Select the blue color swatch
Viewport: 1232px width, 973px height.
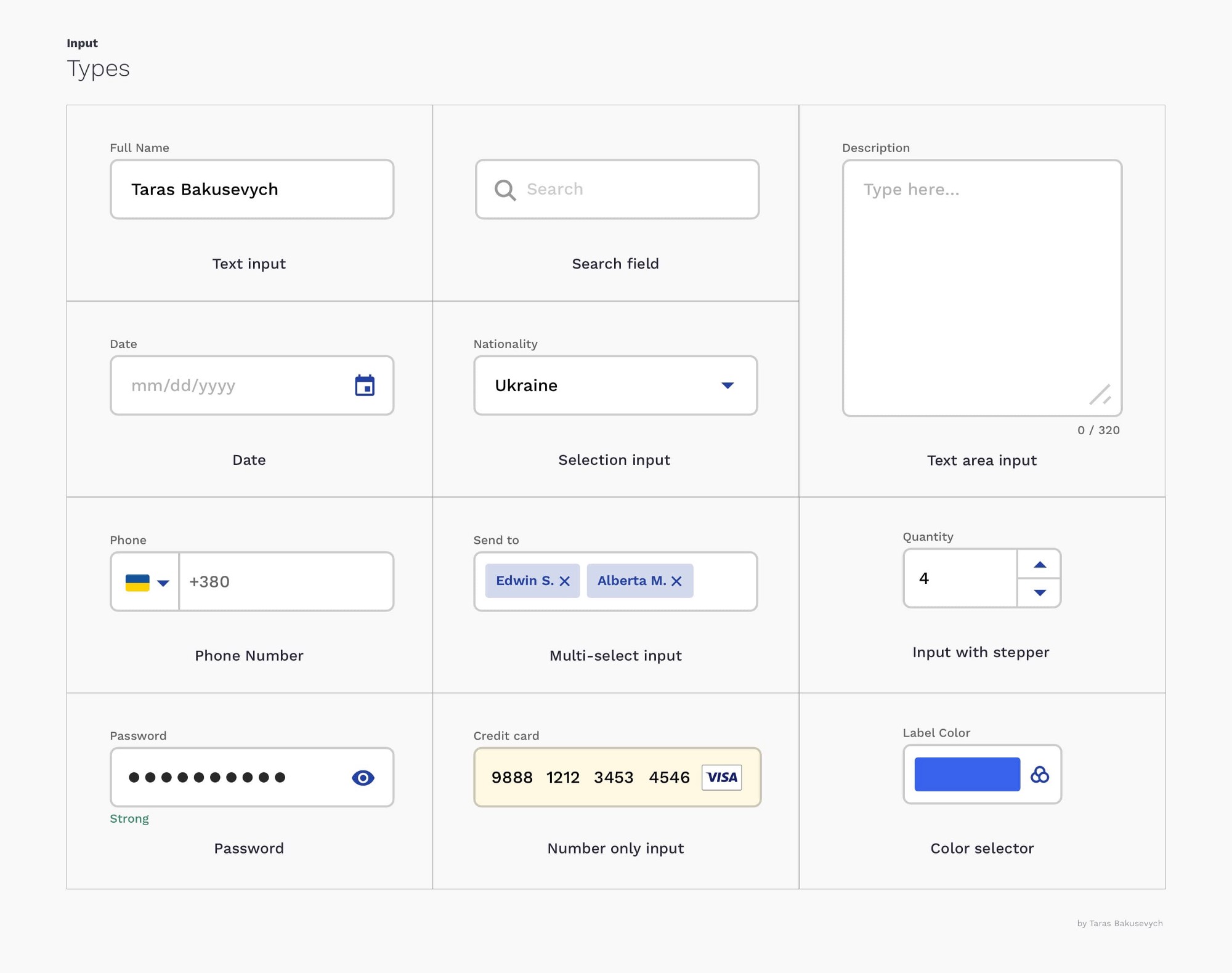966,775
